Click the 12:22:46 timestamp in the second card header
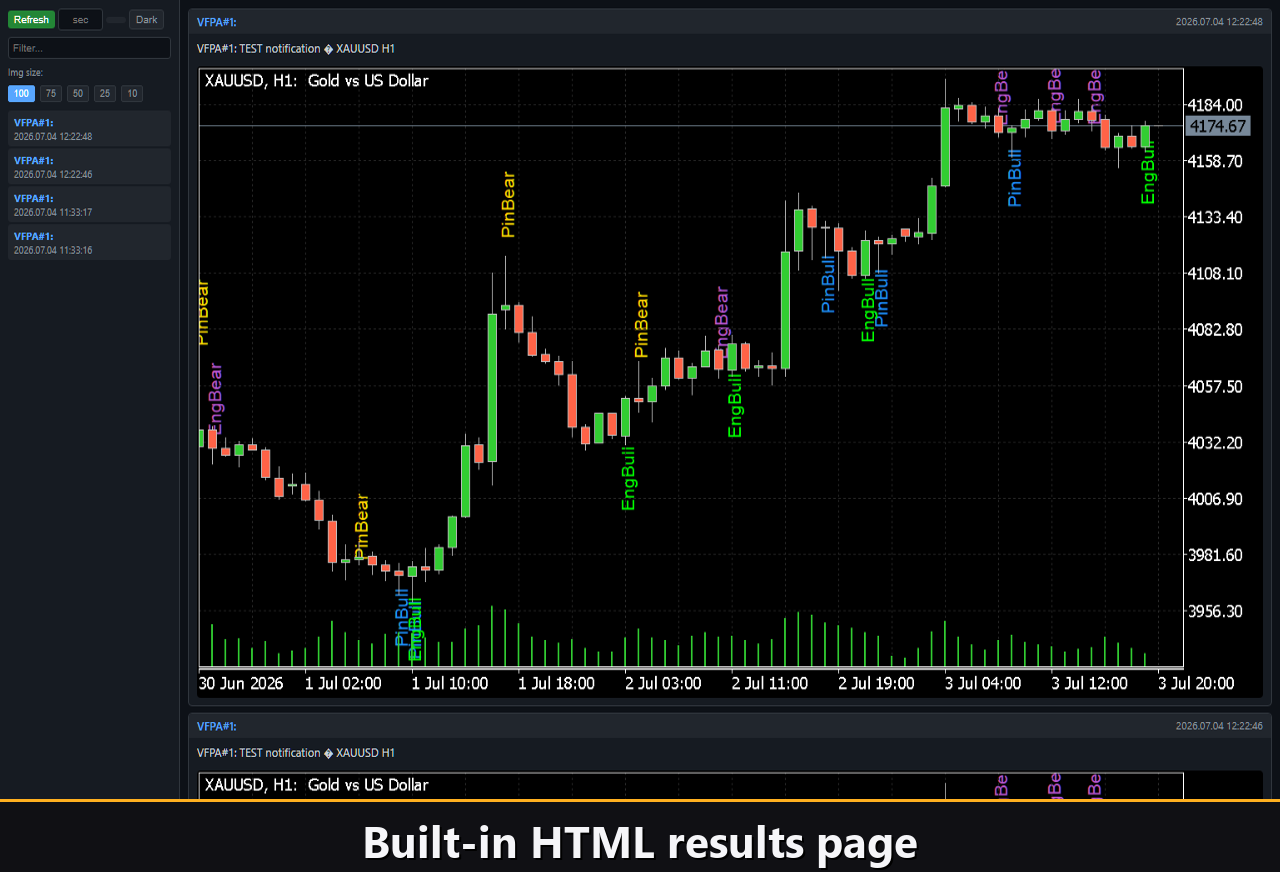Screen dimensions: 1280x872 tap(1219, 726)
